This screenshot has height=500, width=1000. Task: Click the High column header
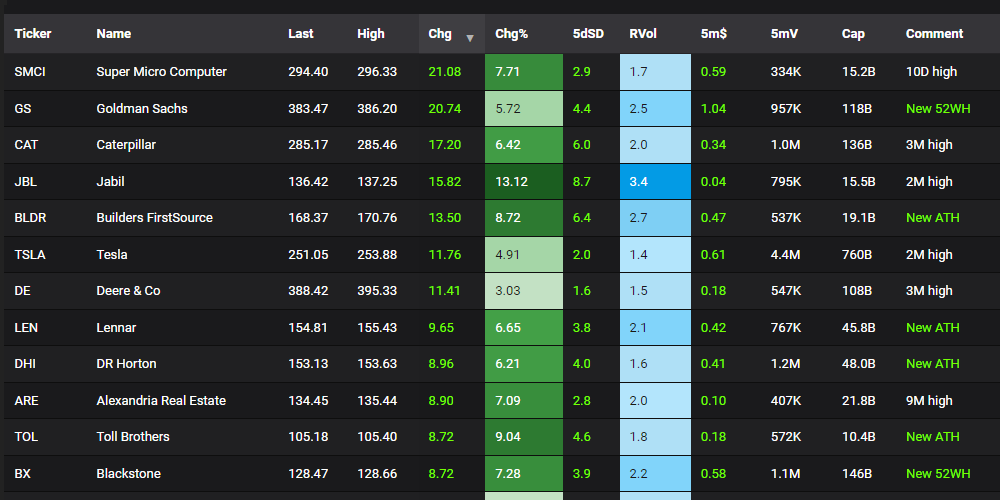pos(370,34)
